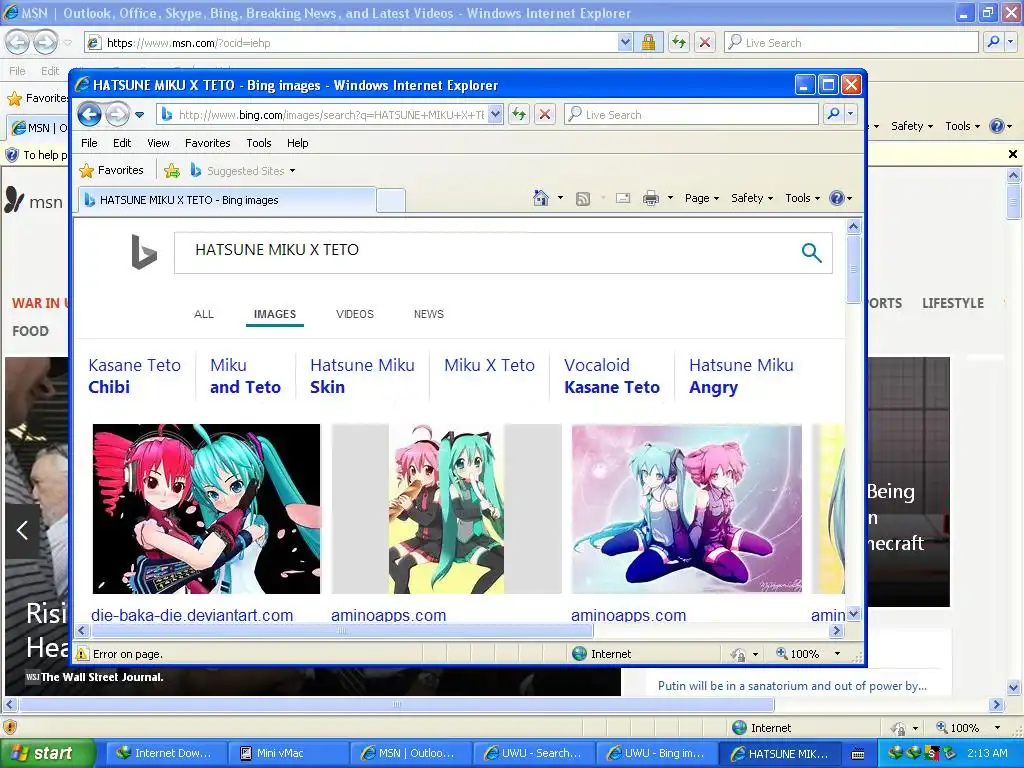Open Home button dropdown arrow in Bing window
This screenshot has height=768, width=1024.
click(560, 198)
